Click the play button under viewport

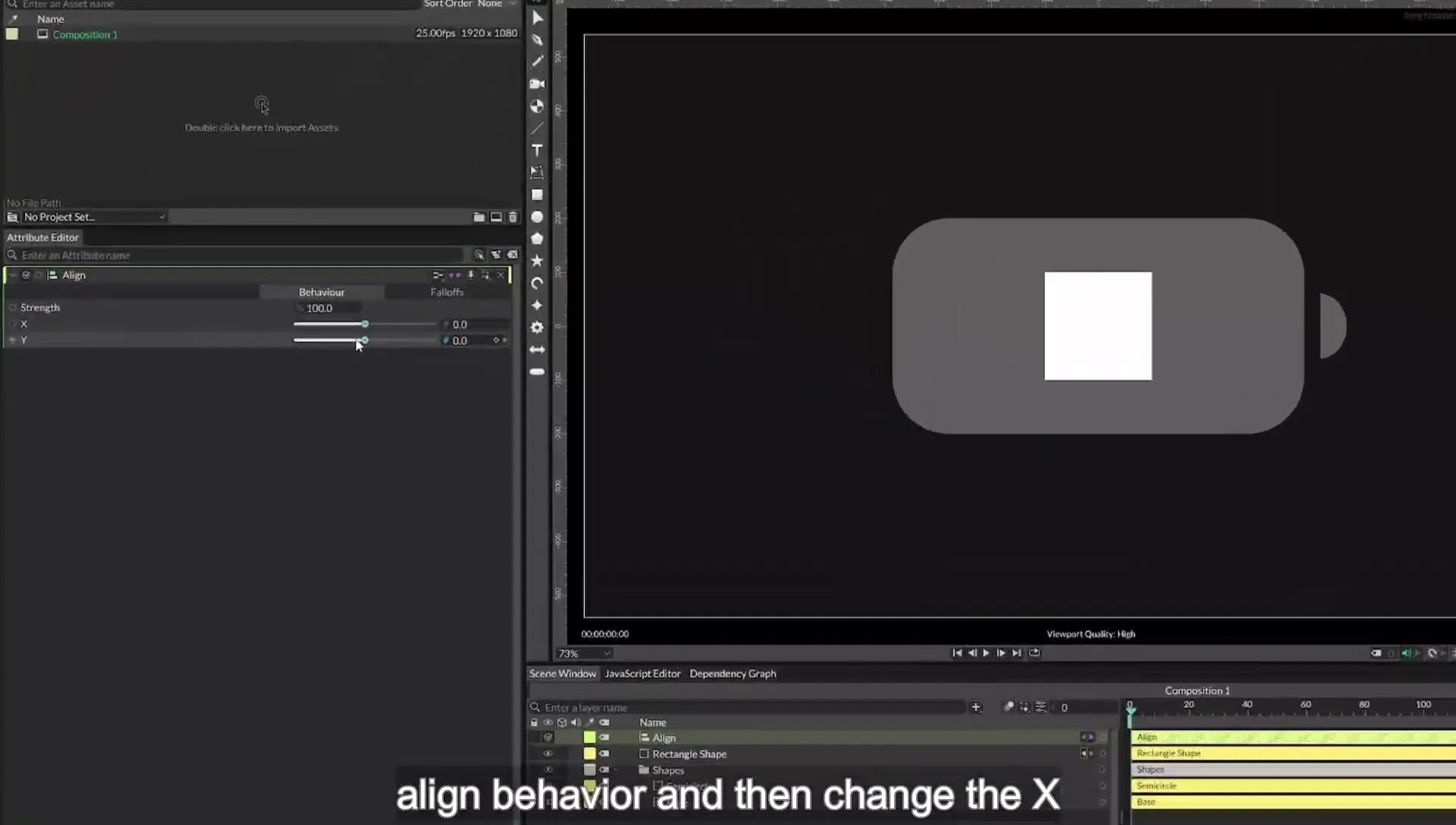tap(986, 653)
